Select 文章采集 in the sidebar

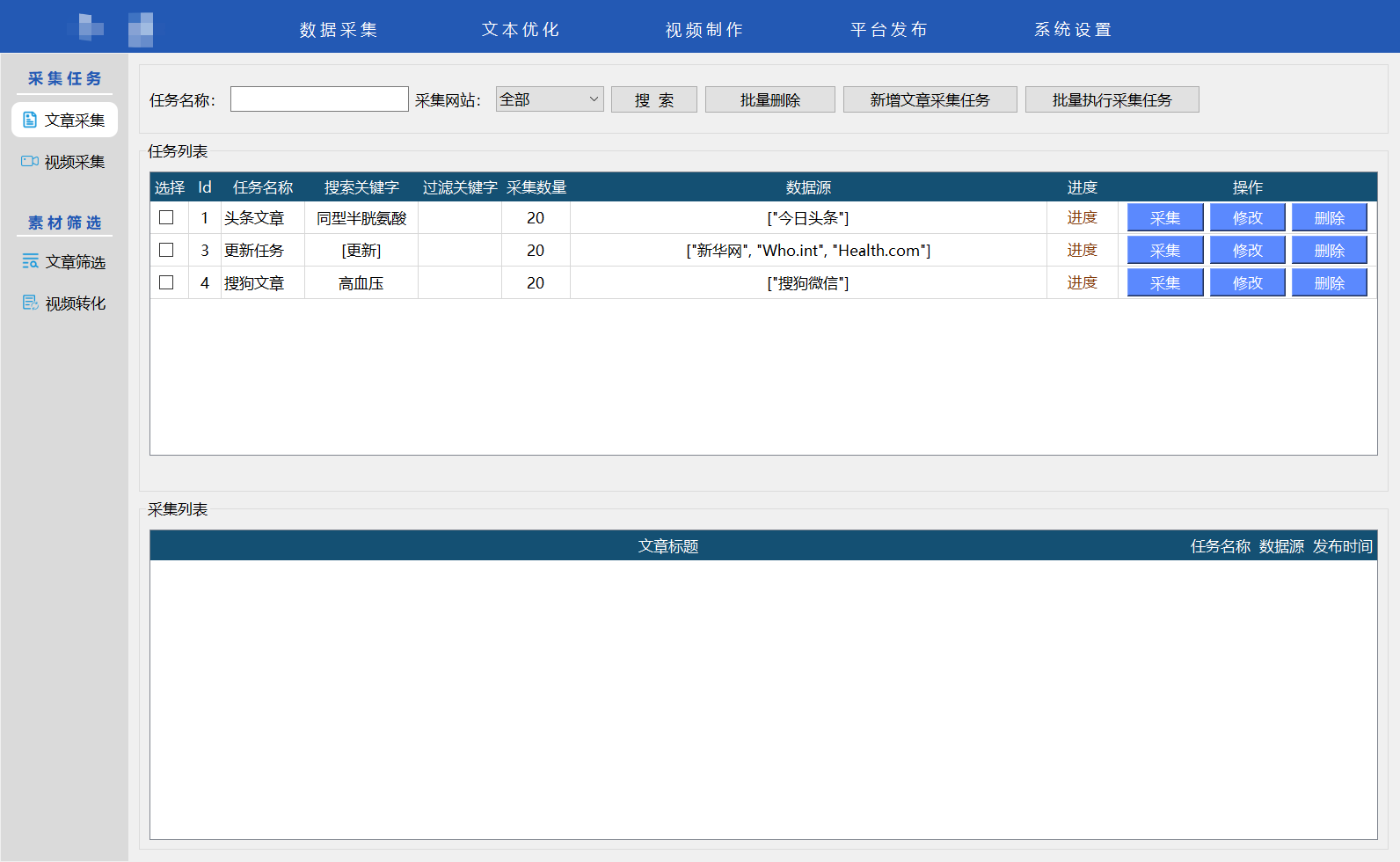point(64,120)
